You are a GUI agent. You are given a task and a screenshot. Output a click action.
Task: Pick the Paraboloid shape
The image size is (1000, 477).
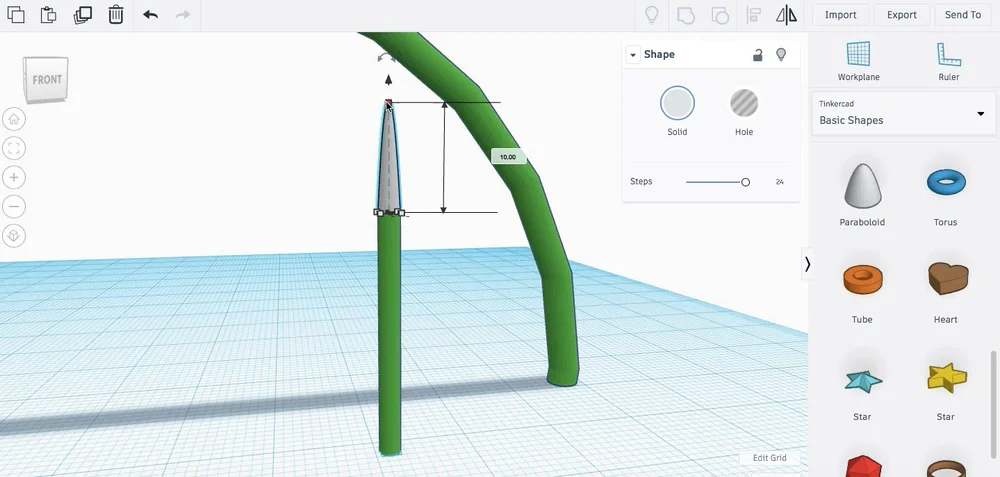862,186
